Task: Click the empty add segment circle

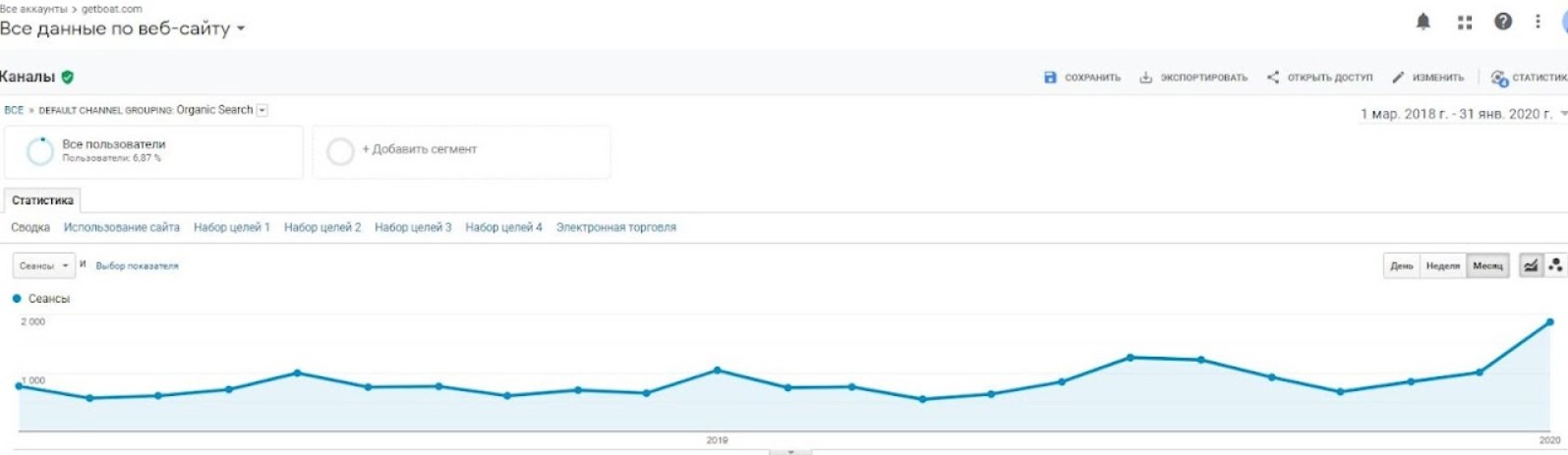Action: point(340,151)
